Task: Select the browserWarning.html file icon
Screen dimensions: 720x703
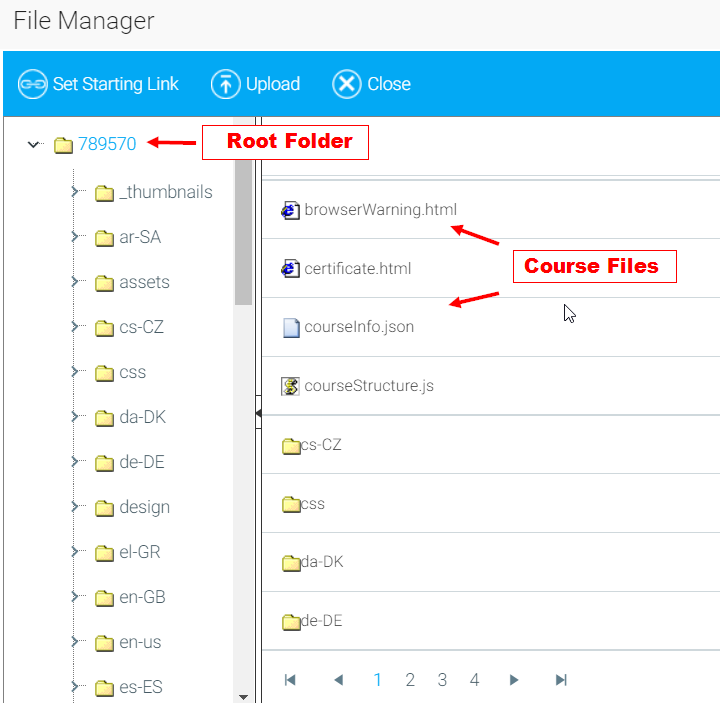Action: pos(291,210)
